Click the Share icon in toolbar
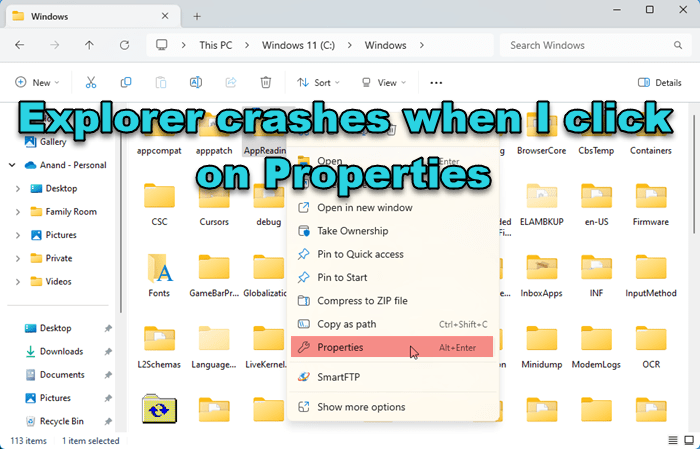This screenshot has height=449, width=700. [x=231, y=83]
